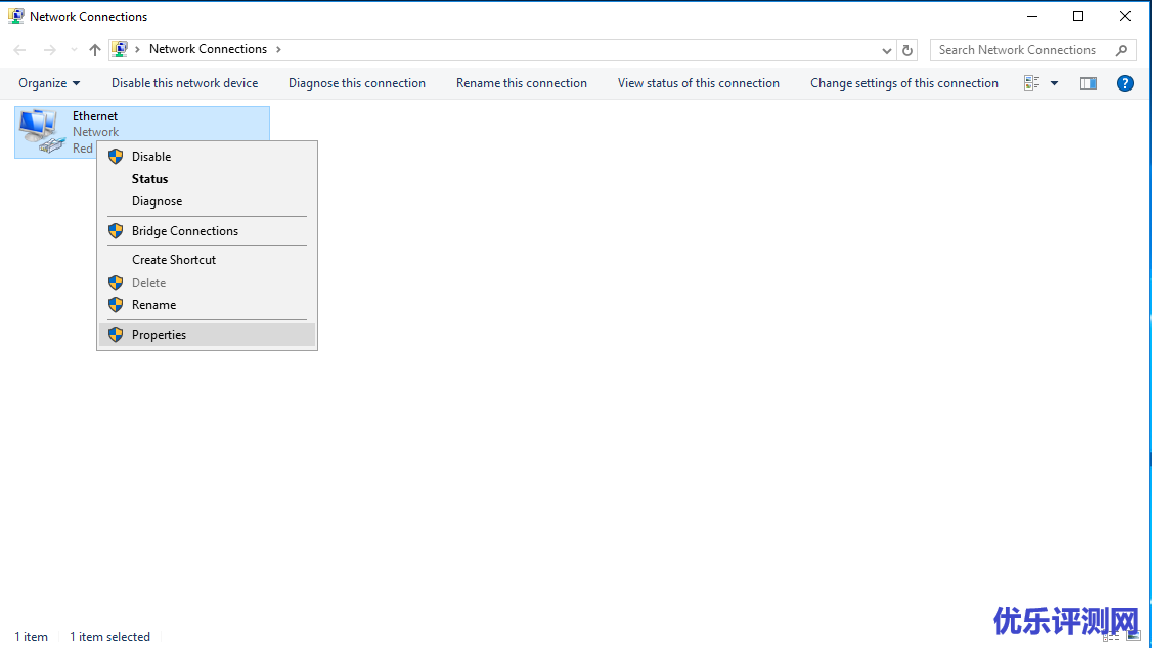Open Help with the question mark icon
The image size is (1152, 648).
(x=1125, y=83)
